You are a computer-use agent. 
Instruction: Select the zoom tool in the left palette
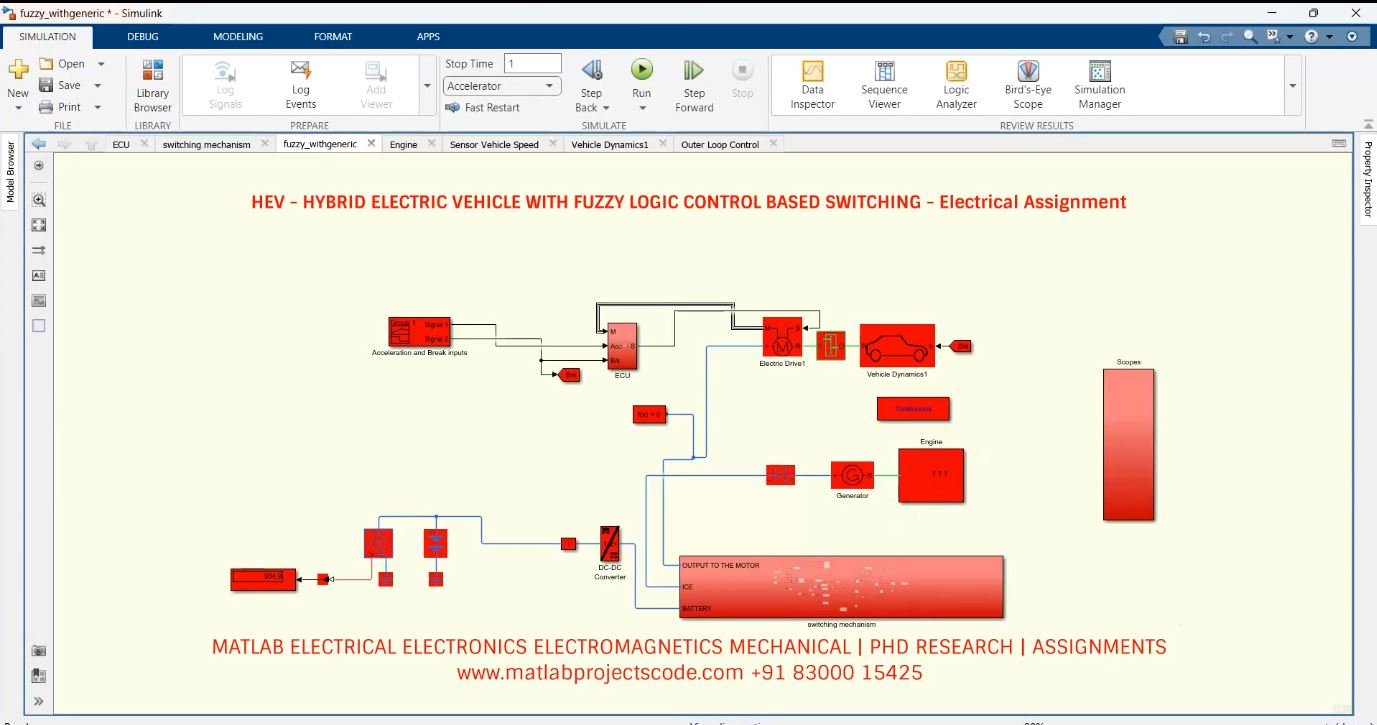pyautogui.click(x=37, y=199)
